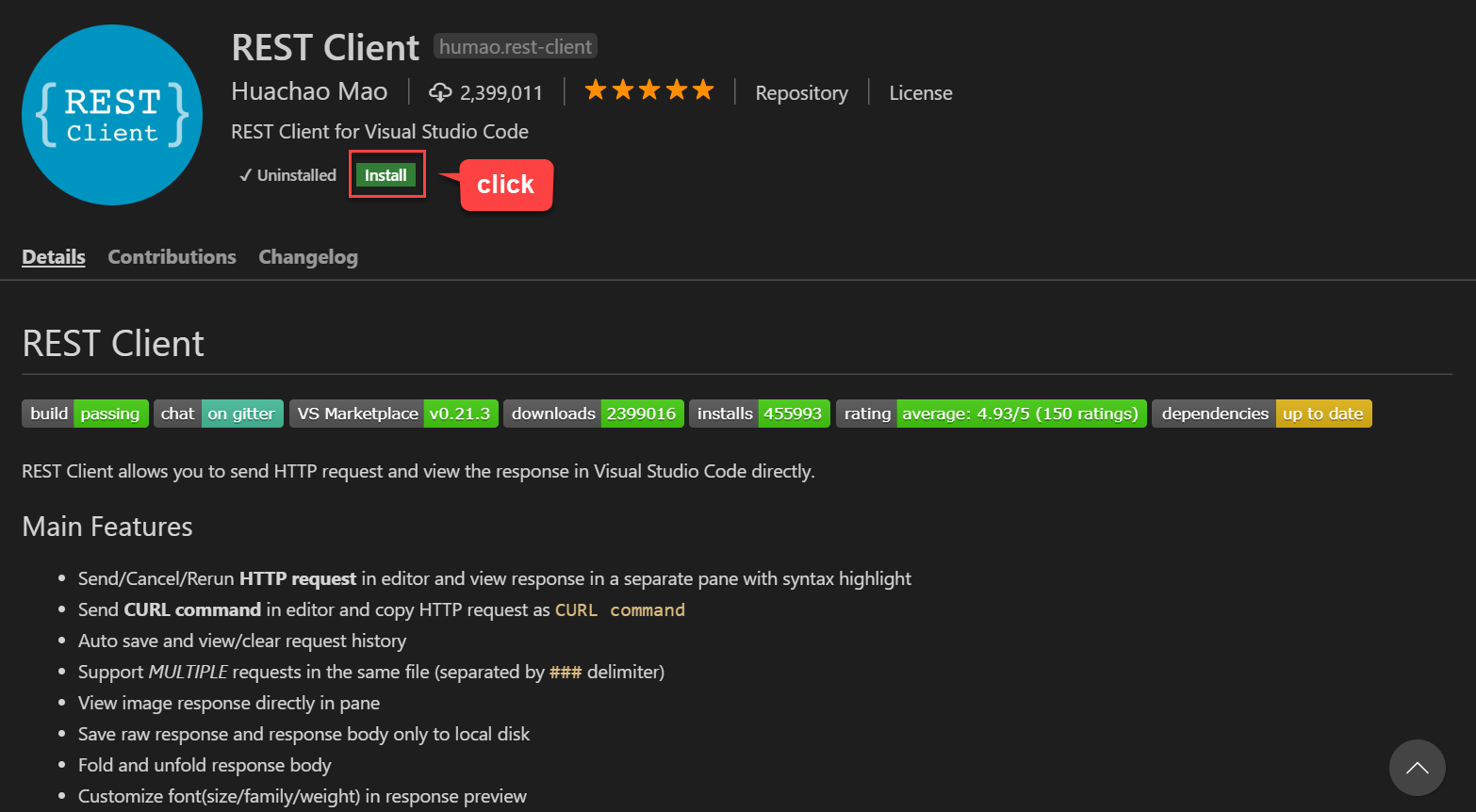Image resolution: width=1476 pixels, height=812 pixels.
Task: Open the Changelog tab
Action: click(308, 256)
